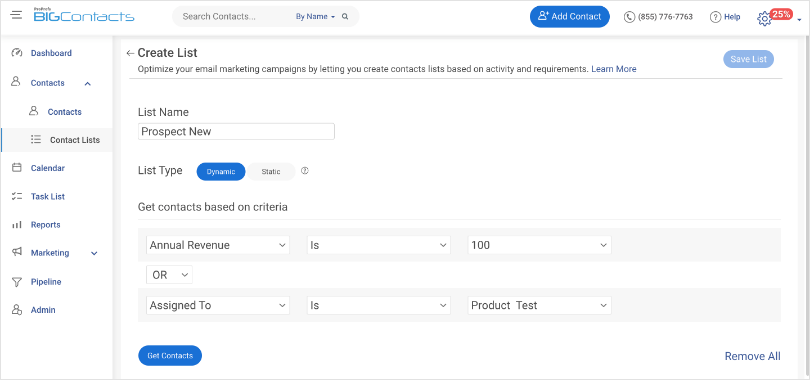This screenshot has height=380, width=810.
Task: Open the first row Is operator dropdown
Action: click(379, 245)
